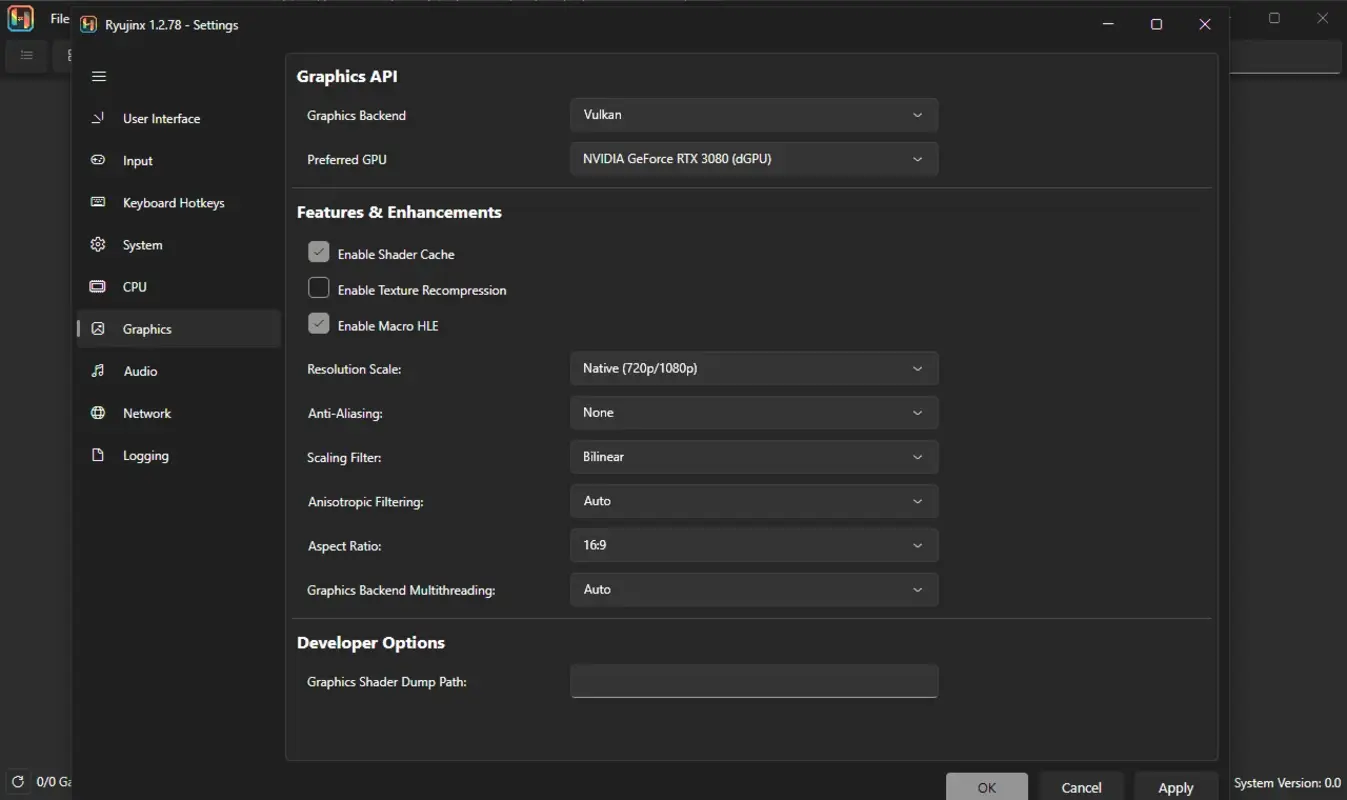Select the Input settings icon
1347x800 pixels.
[97, 160]
